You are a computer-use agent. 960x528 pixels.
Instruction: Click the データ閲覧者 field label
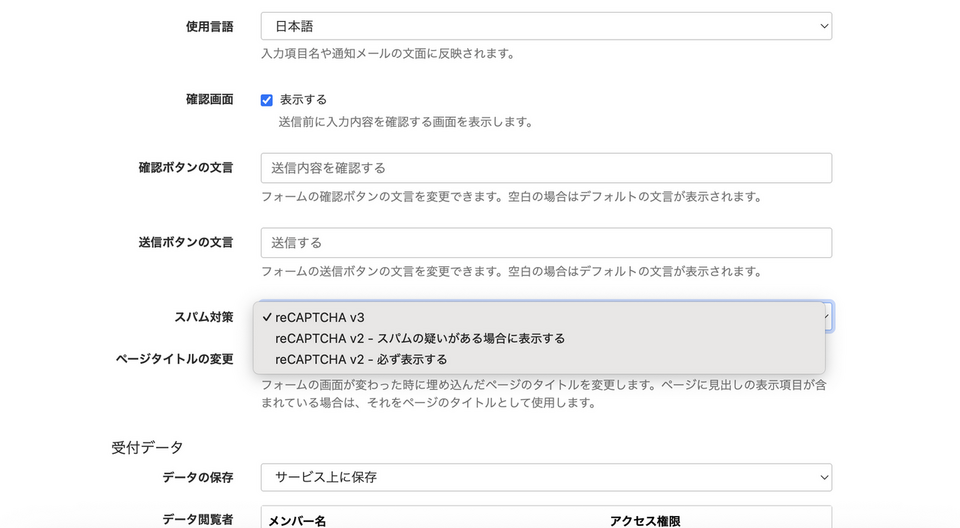(198, 519)
